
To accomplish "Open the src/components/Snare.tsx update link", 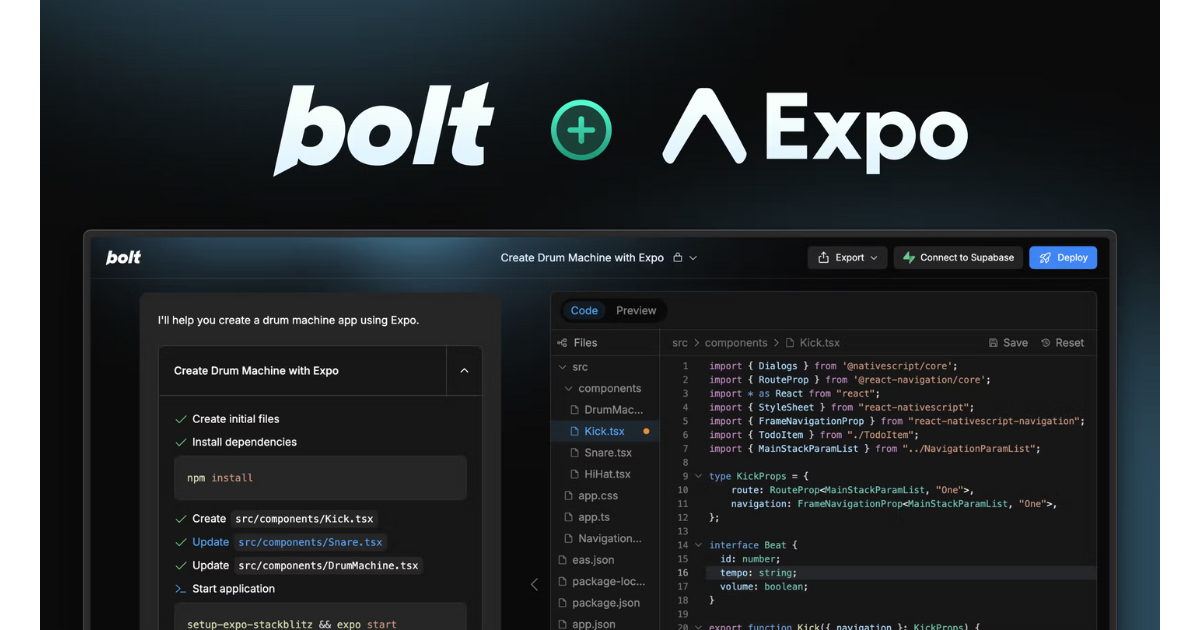I will coord(310,542).
